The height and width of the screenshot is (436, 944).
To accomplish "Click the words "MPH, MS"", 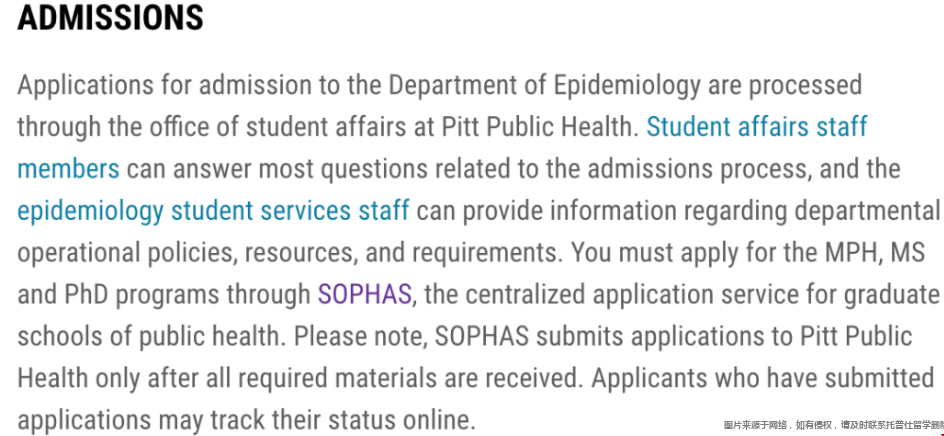I will [x=880, y=254].
